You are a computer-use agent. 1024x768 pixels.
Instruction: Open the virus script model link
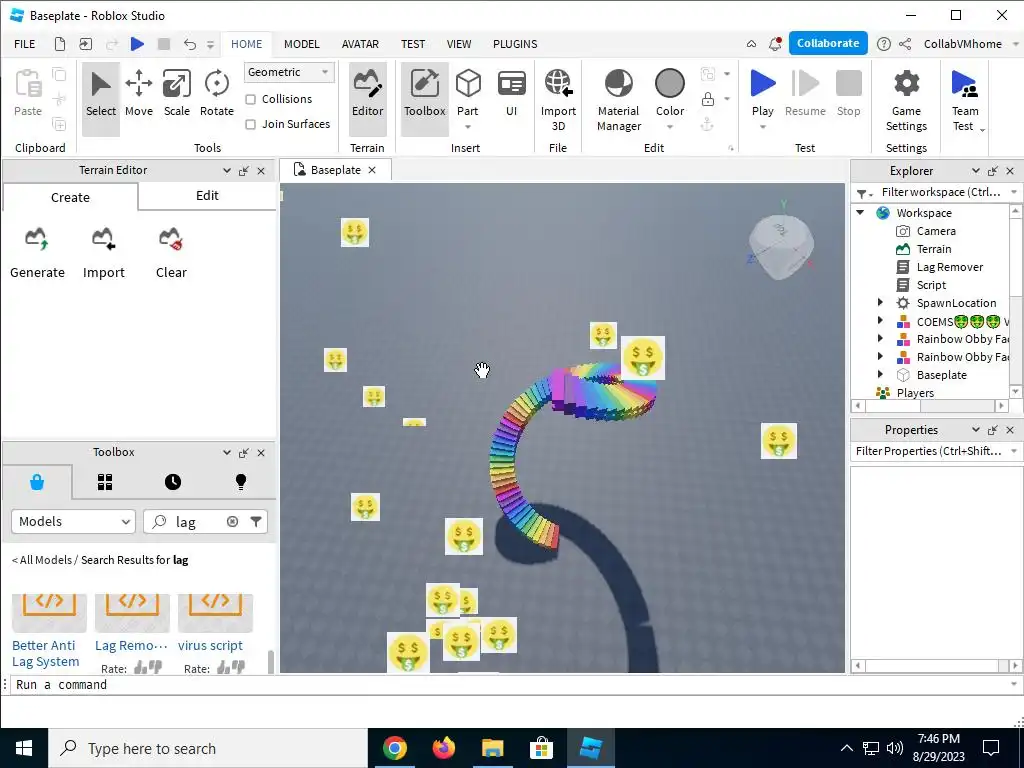(210, 645)
